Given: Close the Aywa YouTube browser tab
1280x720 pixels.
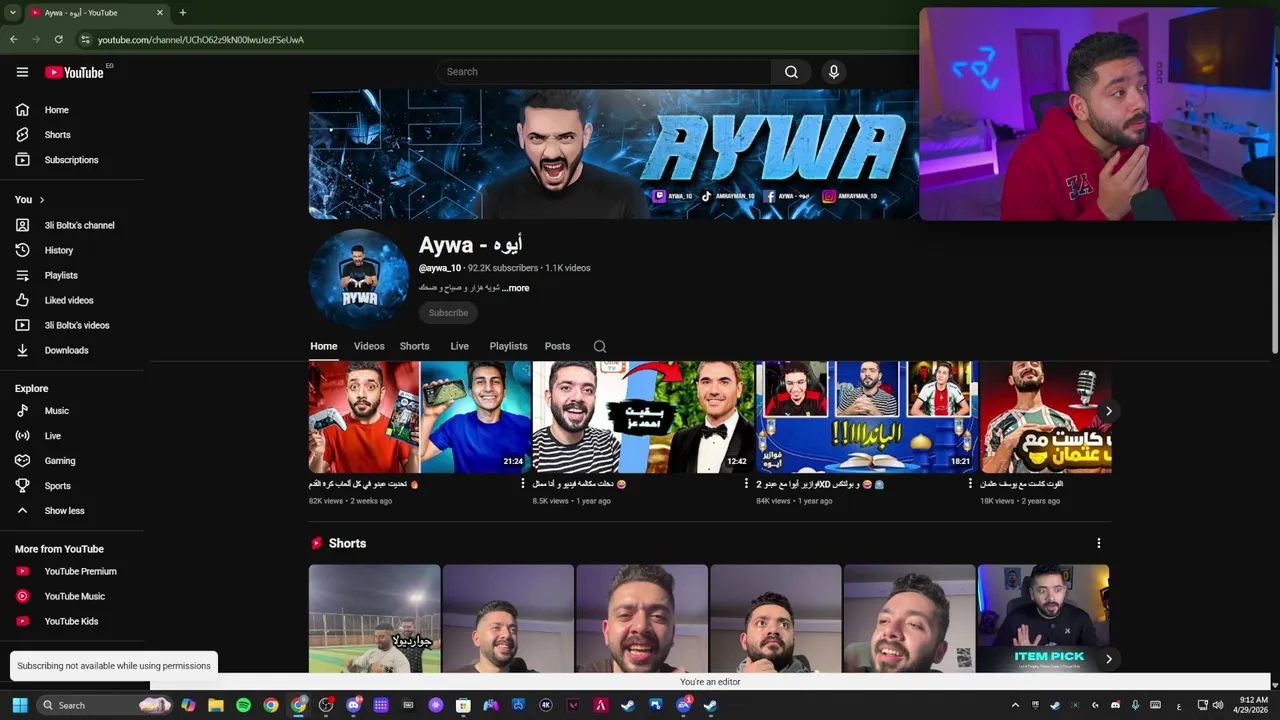Looking at the screenshot, I should click(160, 13).
